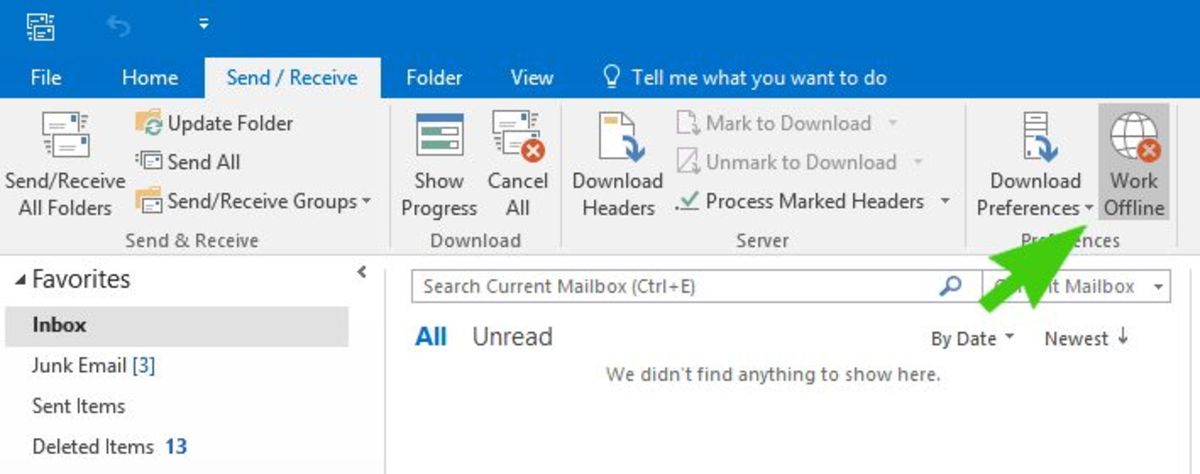Click the Download Headers icon
Screen dimensions: 1200x474
pos(617,137)
